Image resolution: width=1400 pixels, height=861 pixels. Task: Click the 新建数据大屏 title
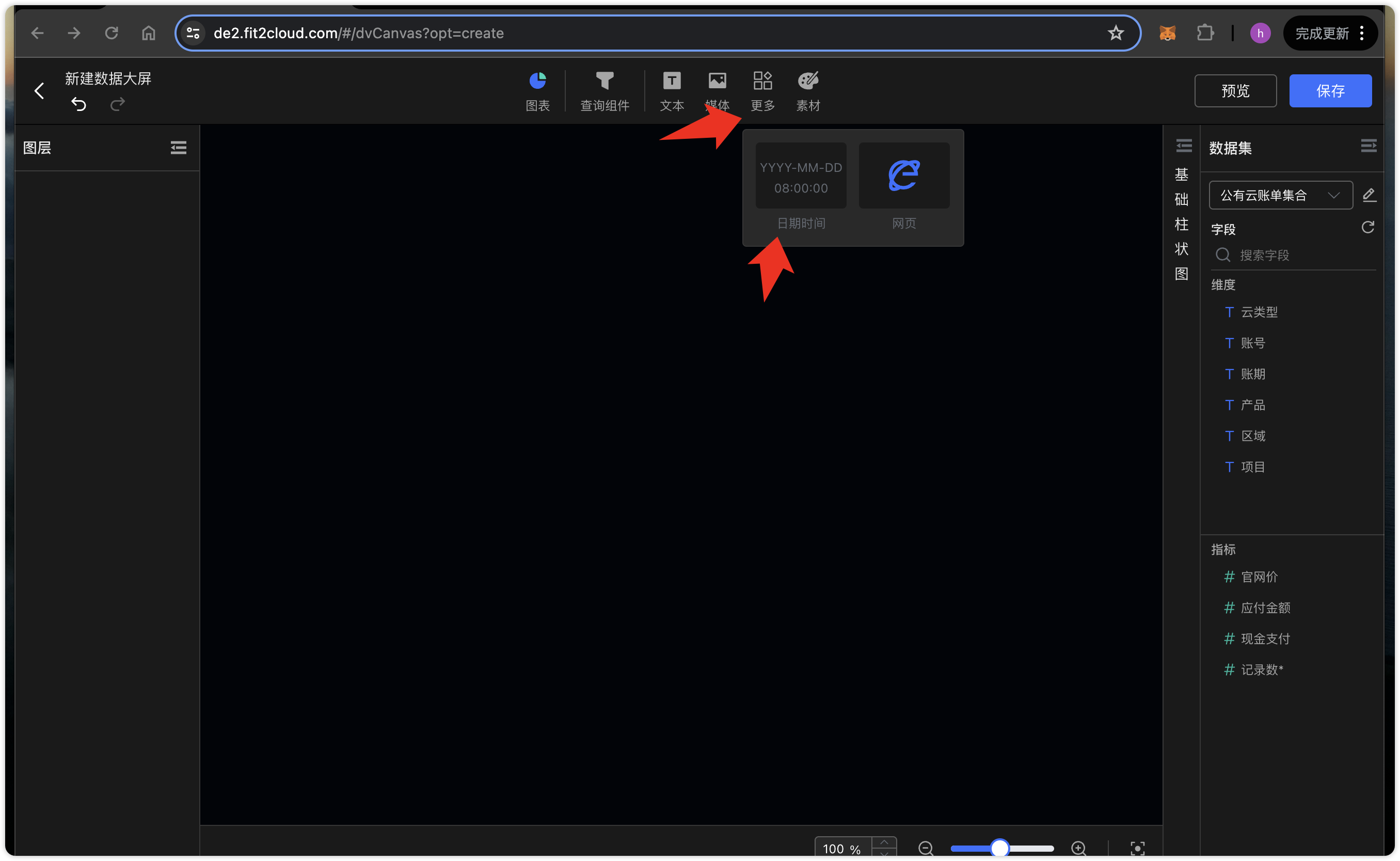click(x=107, y=78)
